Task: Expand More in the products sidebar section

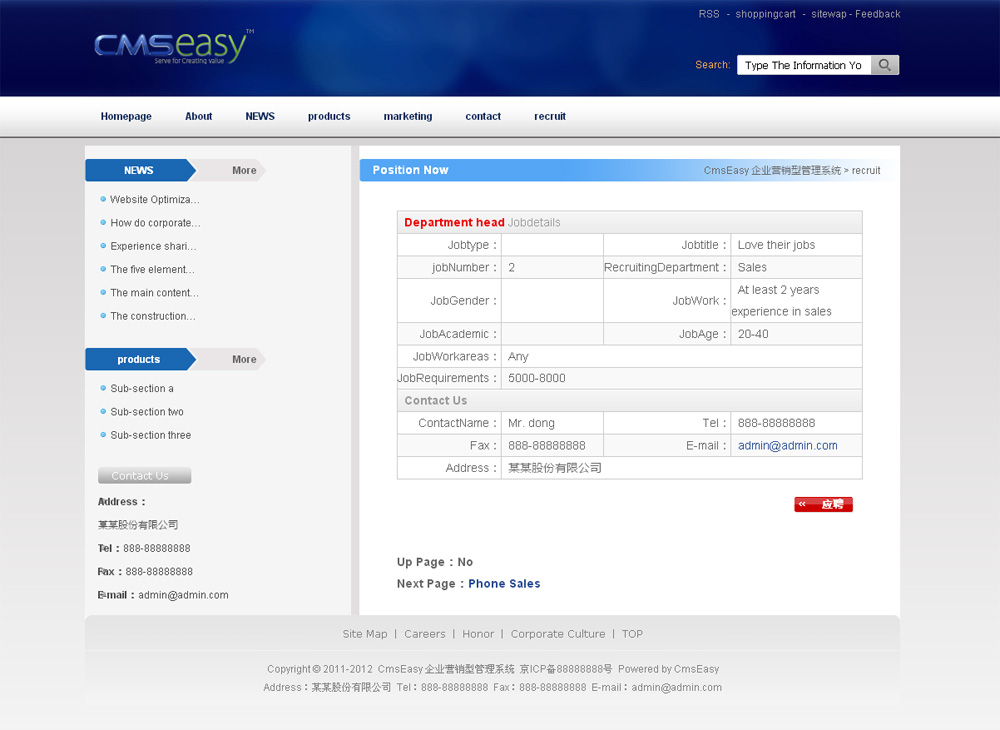Action: tap(244, 360)
